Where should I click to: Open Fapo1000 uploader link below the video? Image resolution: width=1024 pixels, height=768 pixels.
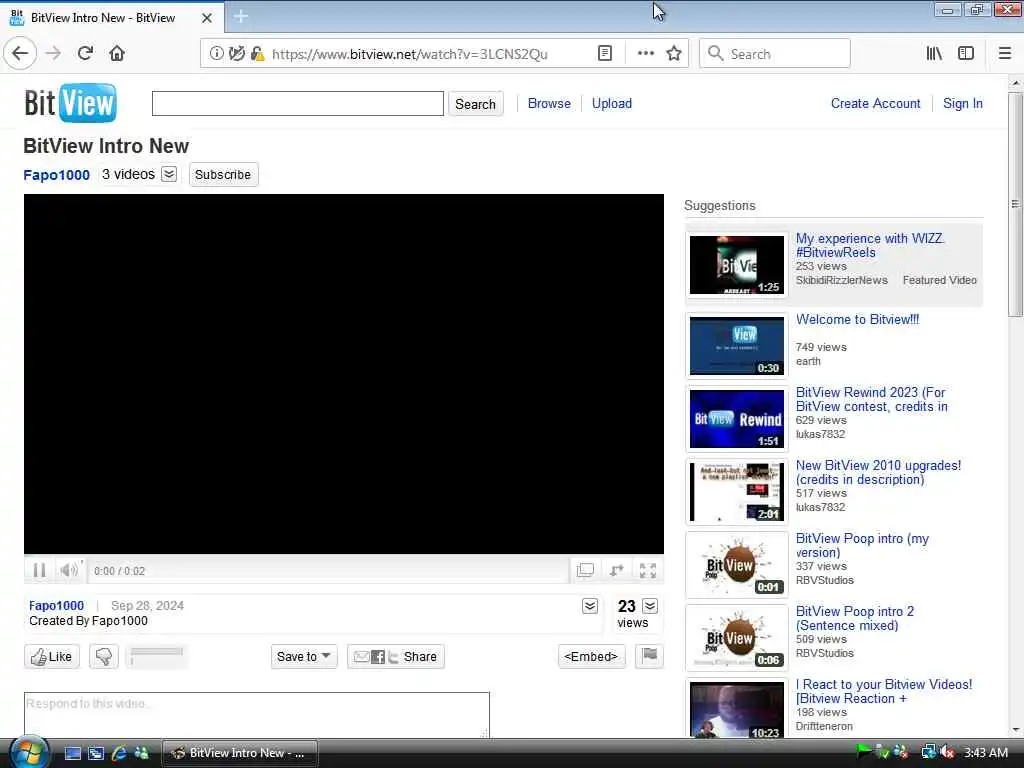point(56,605)
